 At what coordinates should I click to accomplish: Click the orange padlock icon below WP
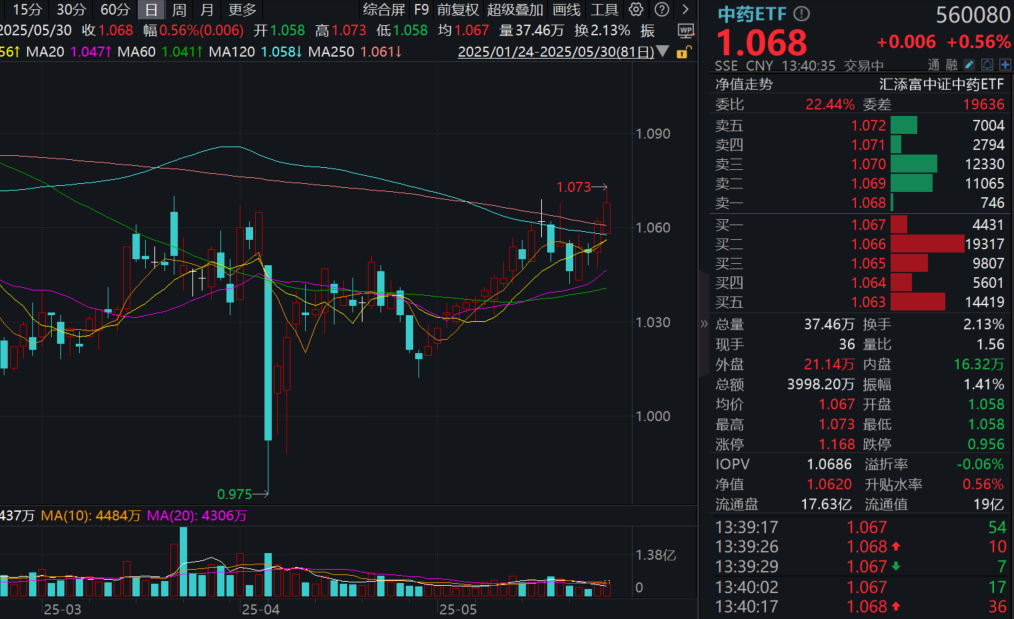pyautogui.click(x=682, y=51)
